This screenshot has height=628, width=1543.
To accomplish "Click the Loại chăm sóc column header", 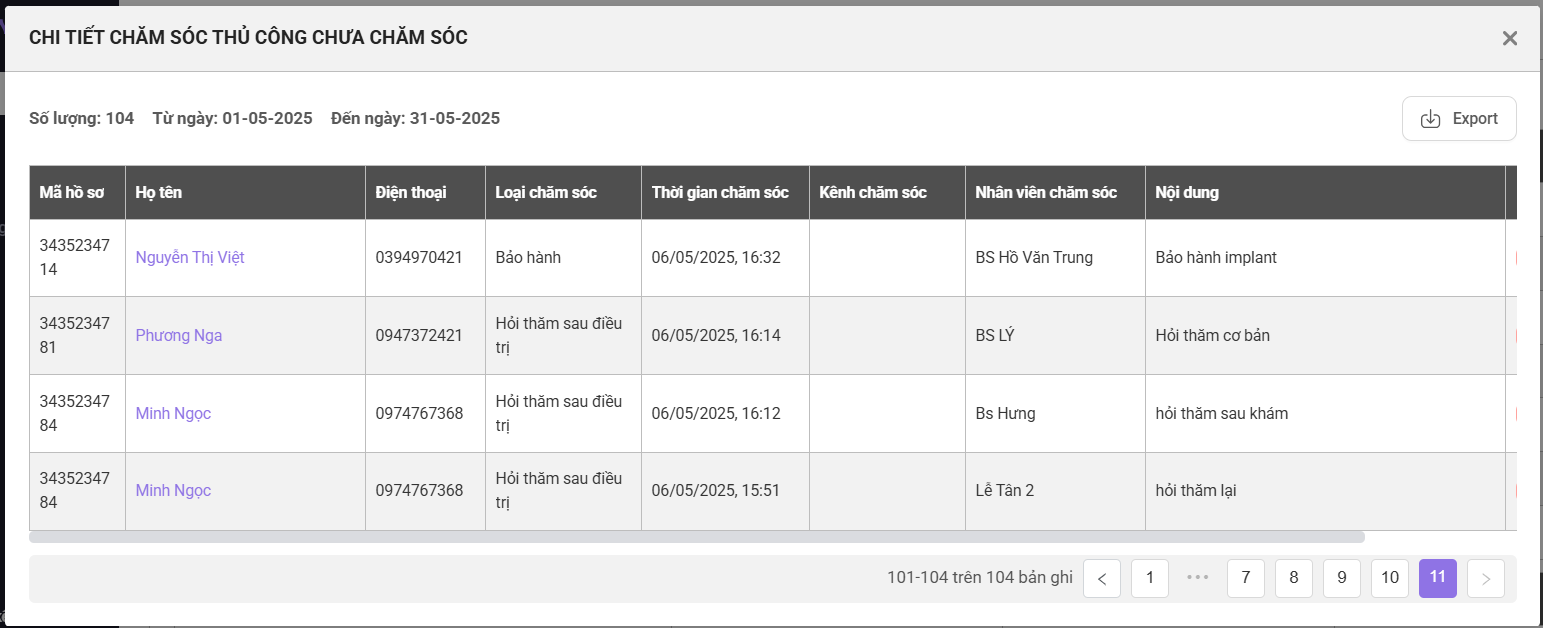I will [x=546, y=193].
